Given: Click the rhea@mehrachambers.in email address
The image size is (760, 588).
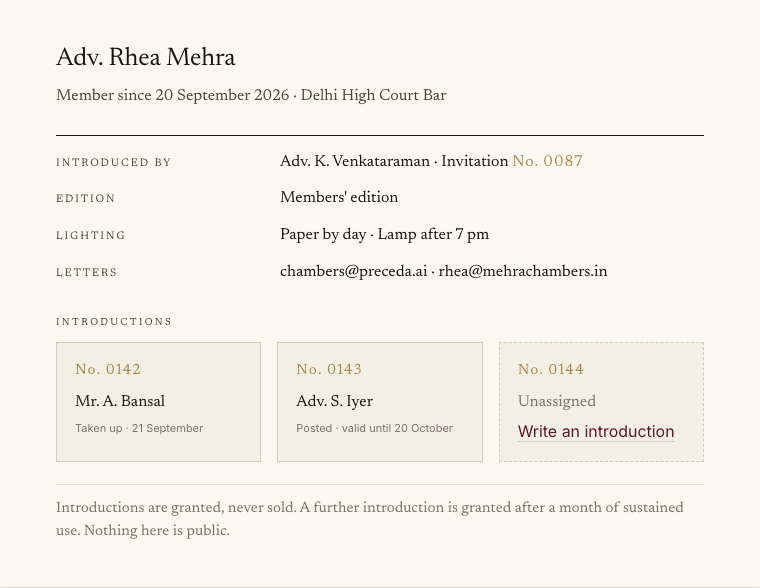Looking at the screenshot, I should pos(522,271).
